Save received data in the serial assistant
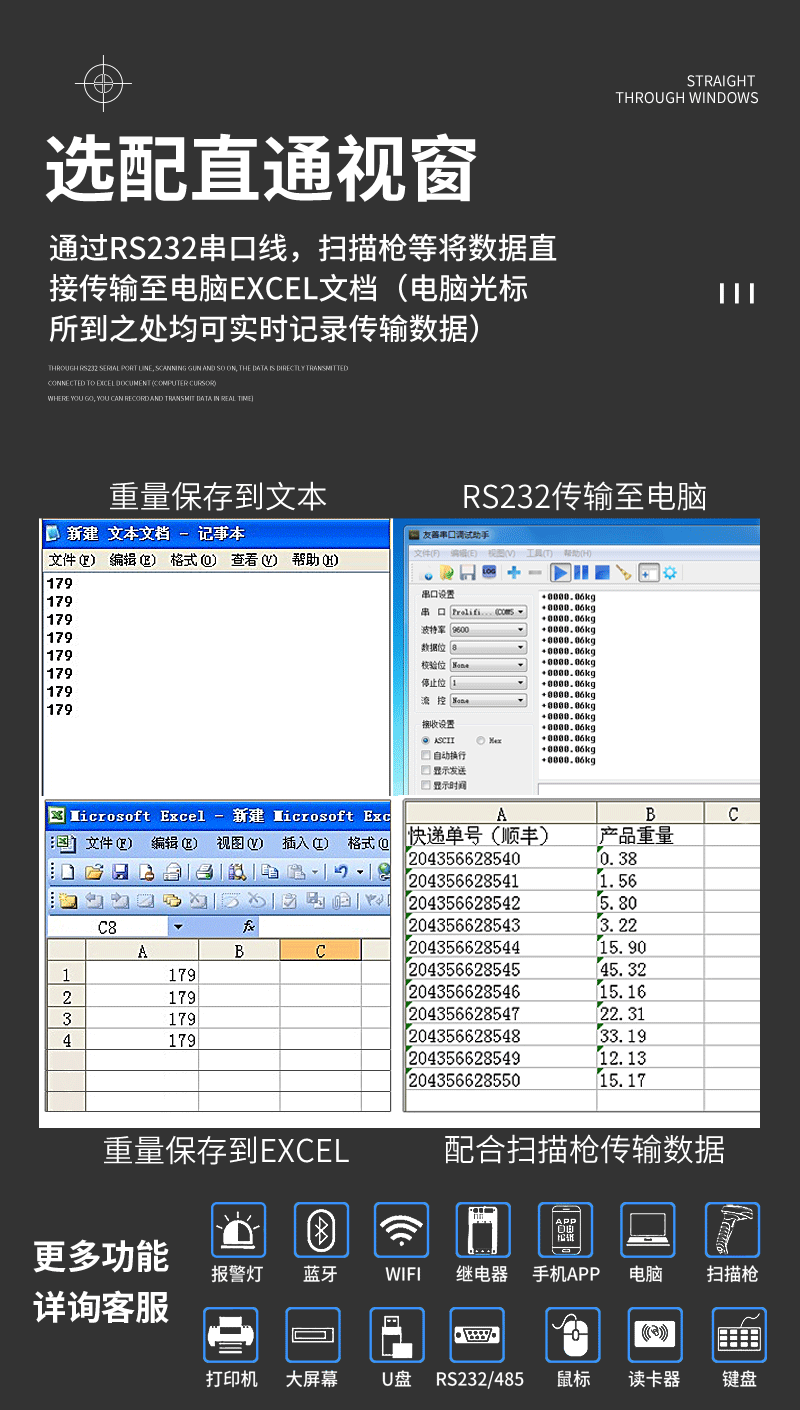This screenshot has height=1410, width=800. 465,571
